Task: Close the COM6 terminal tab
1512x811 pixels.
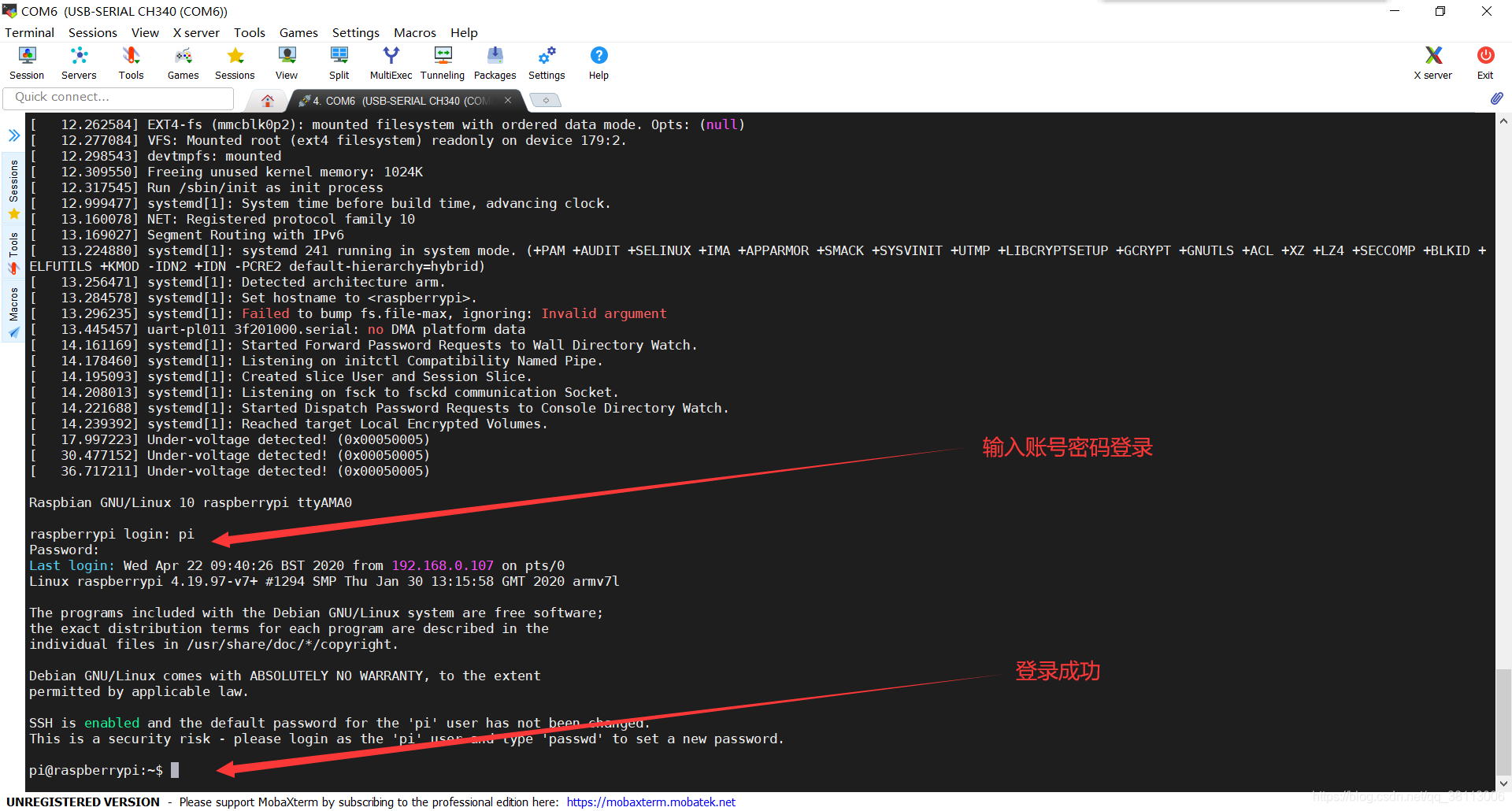Action: (508, 100)
